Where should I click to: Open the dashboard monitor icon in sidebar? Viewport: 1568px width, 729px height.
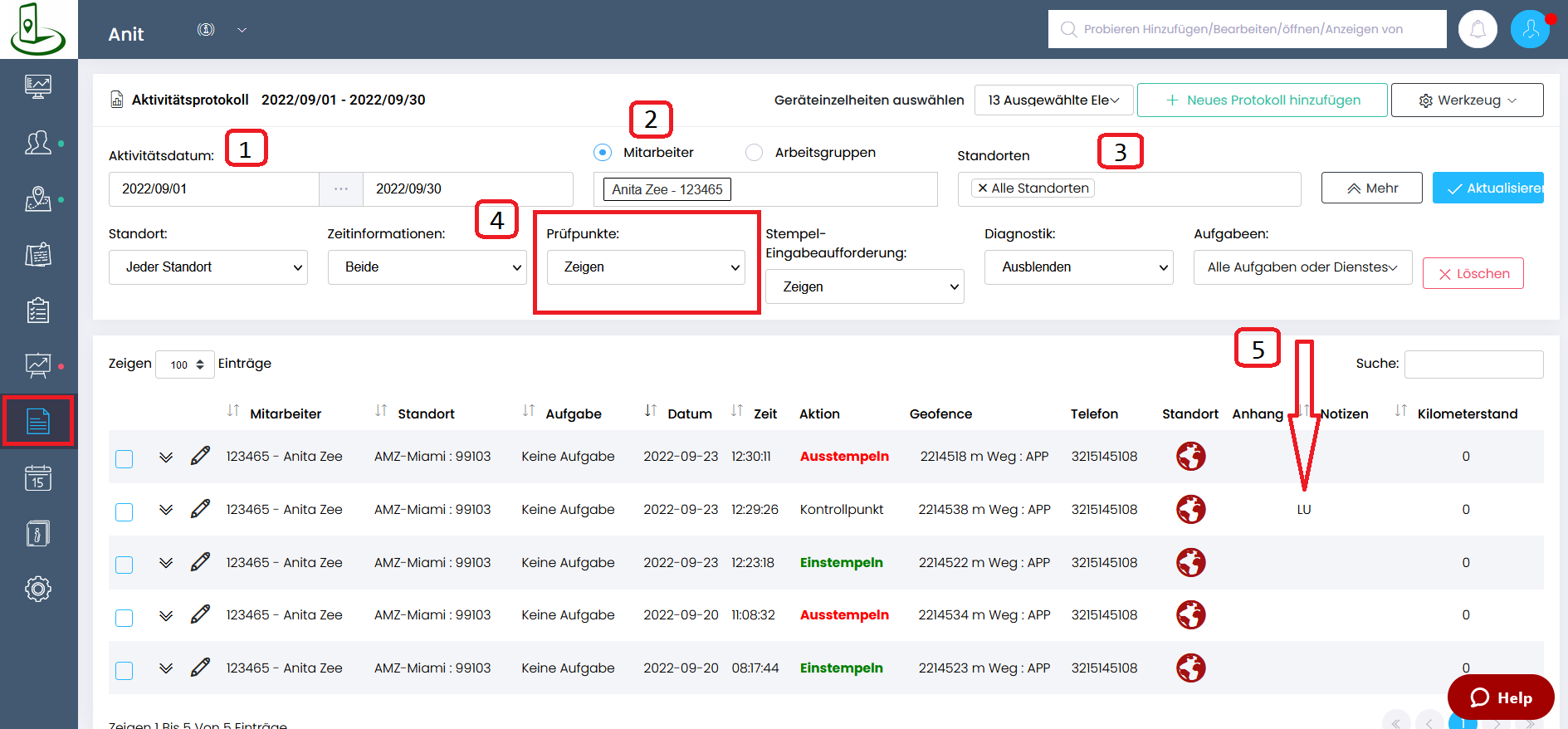(x=38, y=86)
